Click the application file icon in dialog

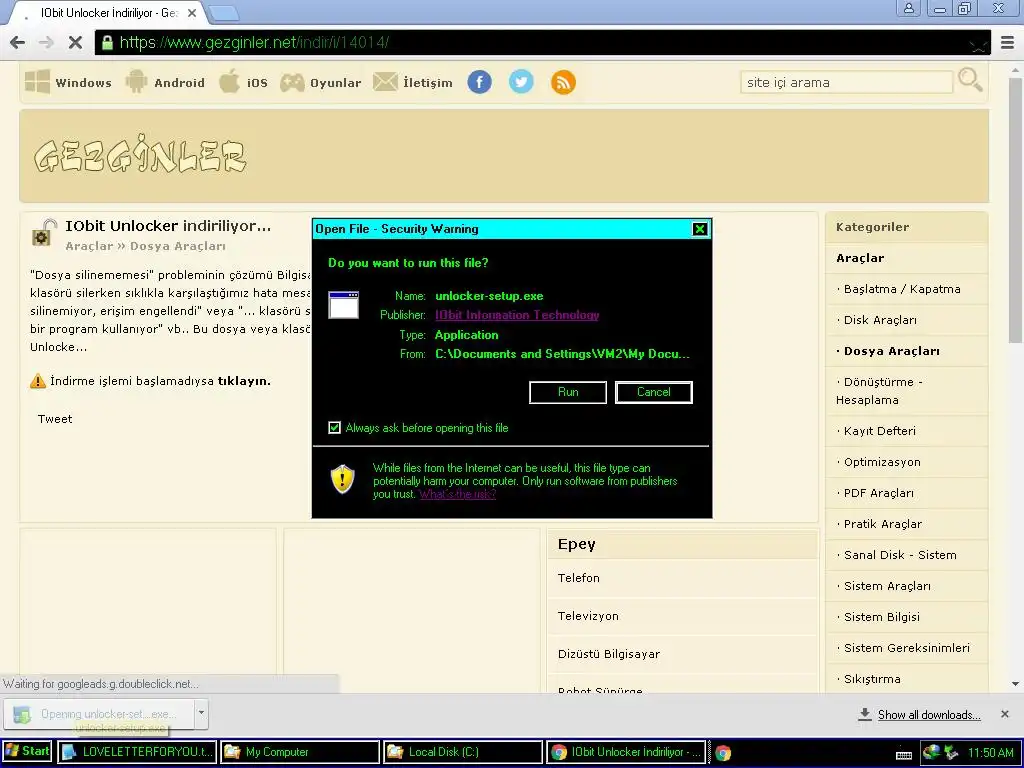pos(344,305)
